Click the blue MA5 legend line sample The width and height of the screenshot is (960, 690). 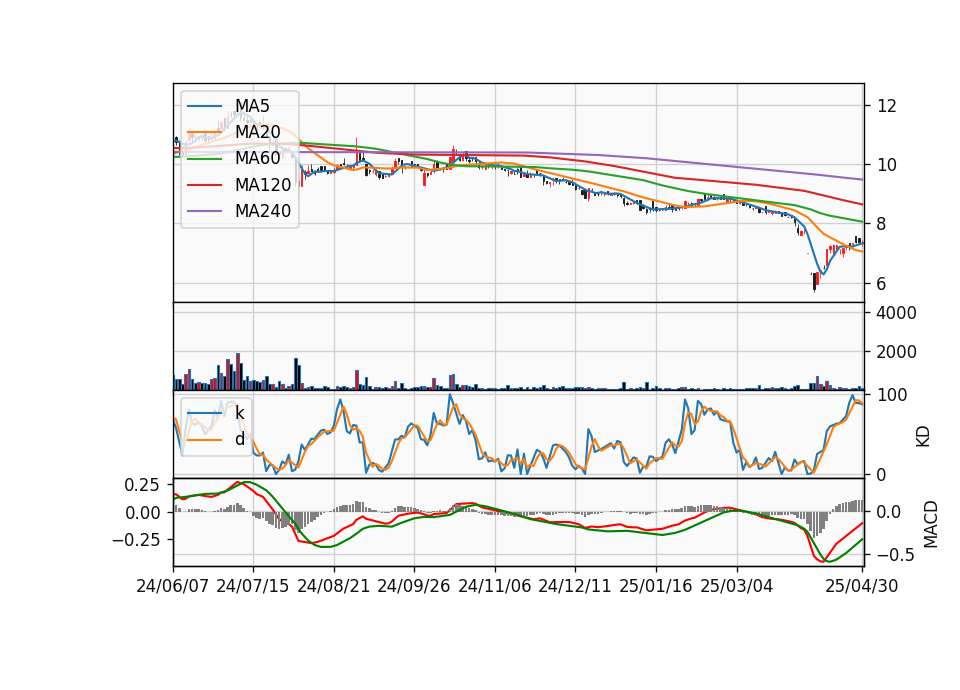204,107
